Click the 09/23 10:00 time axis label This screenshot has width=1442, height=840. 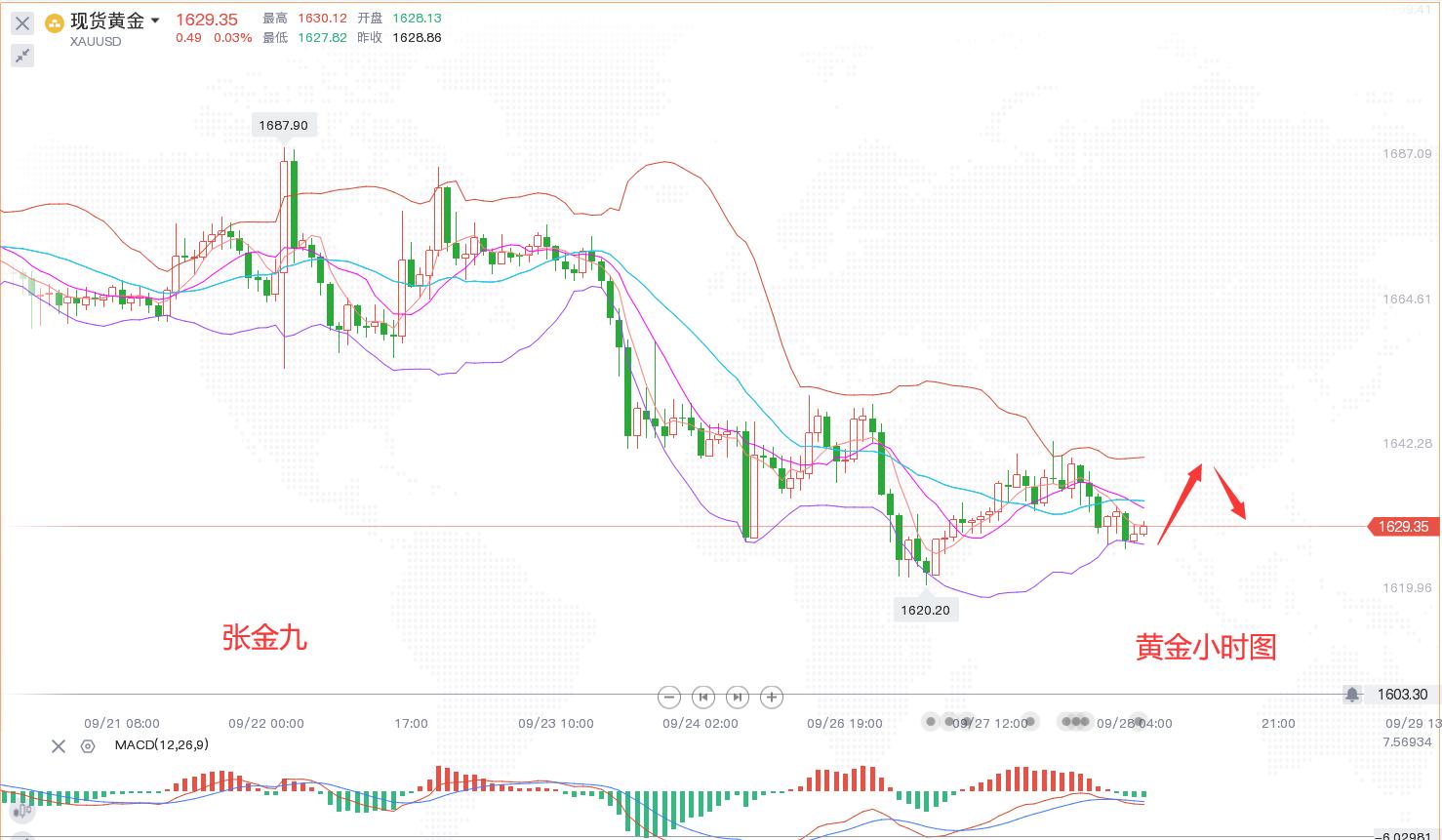[x=556, y=723]
